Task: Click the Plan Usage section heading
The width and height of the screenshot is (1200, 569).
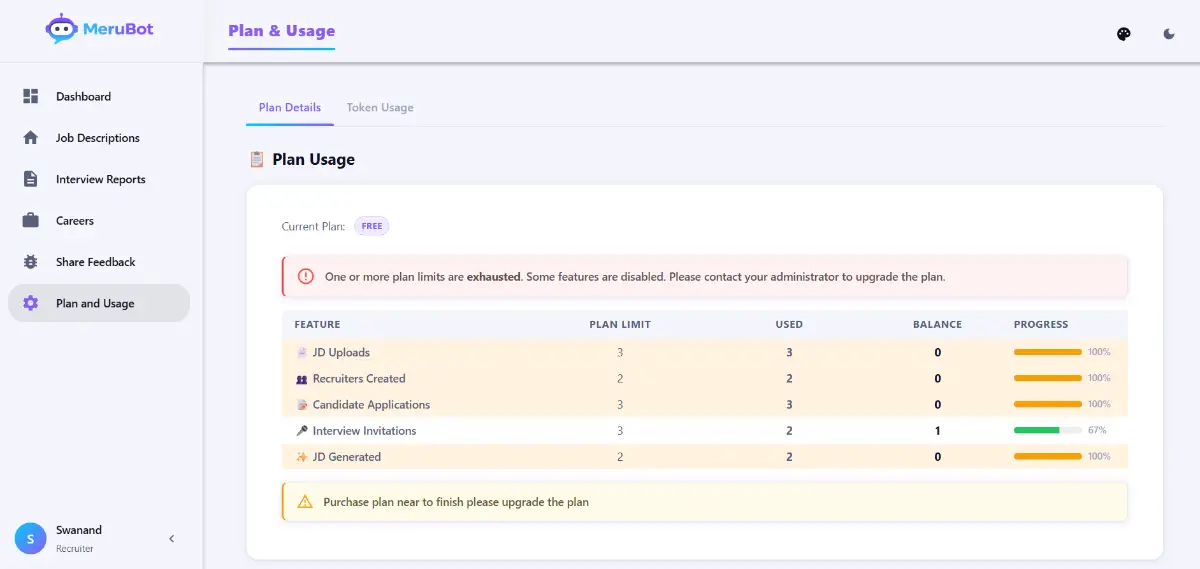Action: pyautogui.click(x=313, y=159)
